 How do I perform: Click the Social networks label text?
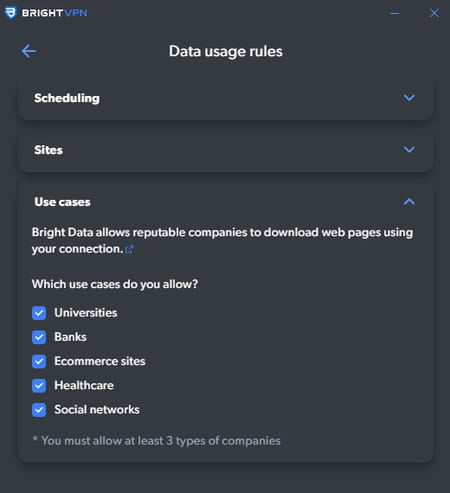[x=97, y=410]
